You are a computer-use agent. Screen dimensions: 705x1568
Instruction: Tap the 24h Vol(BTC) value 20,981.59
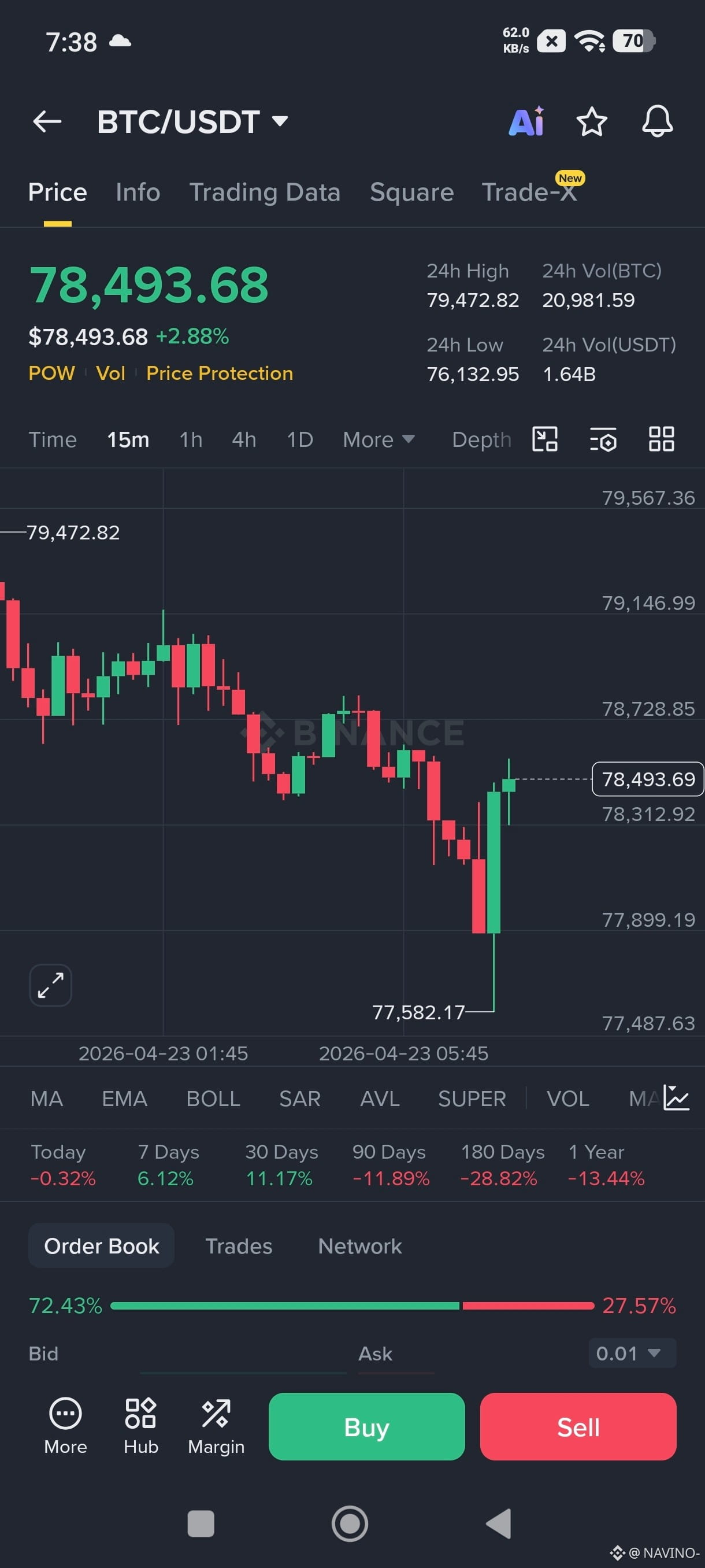[588, 300]
